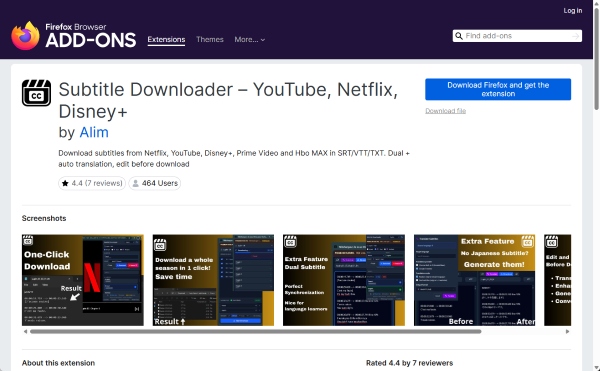The image size is (600, 371).
Task: Click Rated 4.4 by 7 reviewers text
Action: pyautogui.click(x=409, y=363)
